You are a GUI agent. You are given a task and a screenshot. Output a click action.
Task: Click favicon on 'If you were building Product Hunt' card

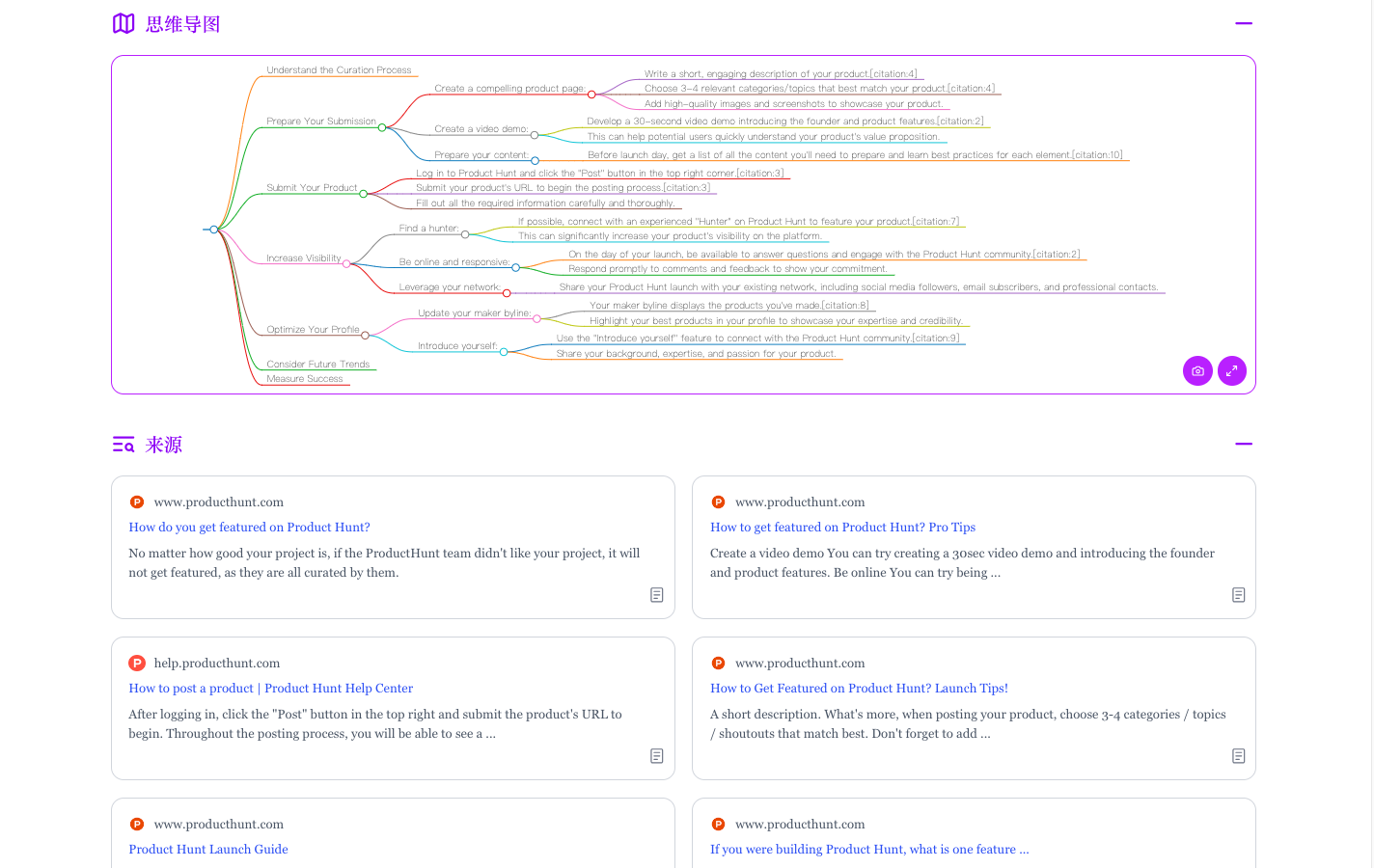tap(718, 825)
